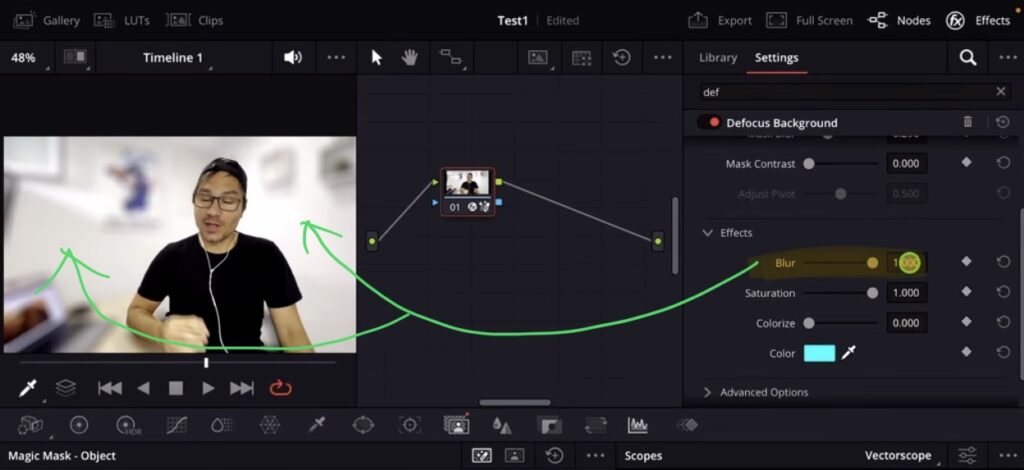Viewport: 1024px width, 470px height.
Task: Expand Advanced Options section
Action: click(708, 392)
